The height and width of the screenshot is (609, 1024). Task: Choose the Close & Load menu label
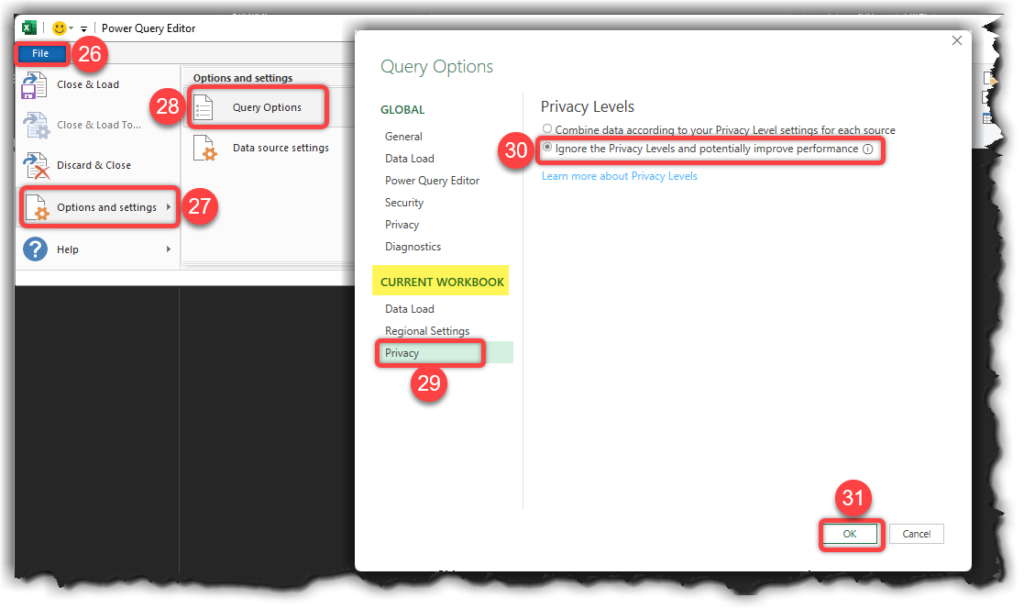(x=88, y=84)
